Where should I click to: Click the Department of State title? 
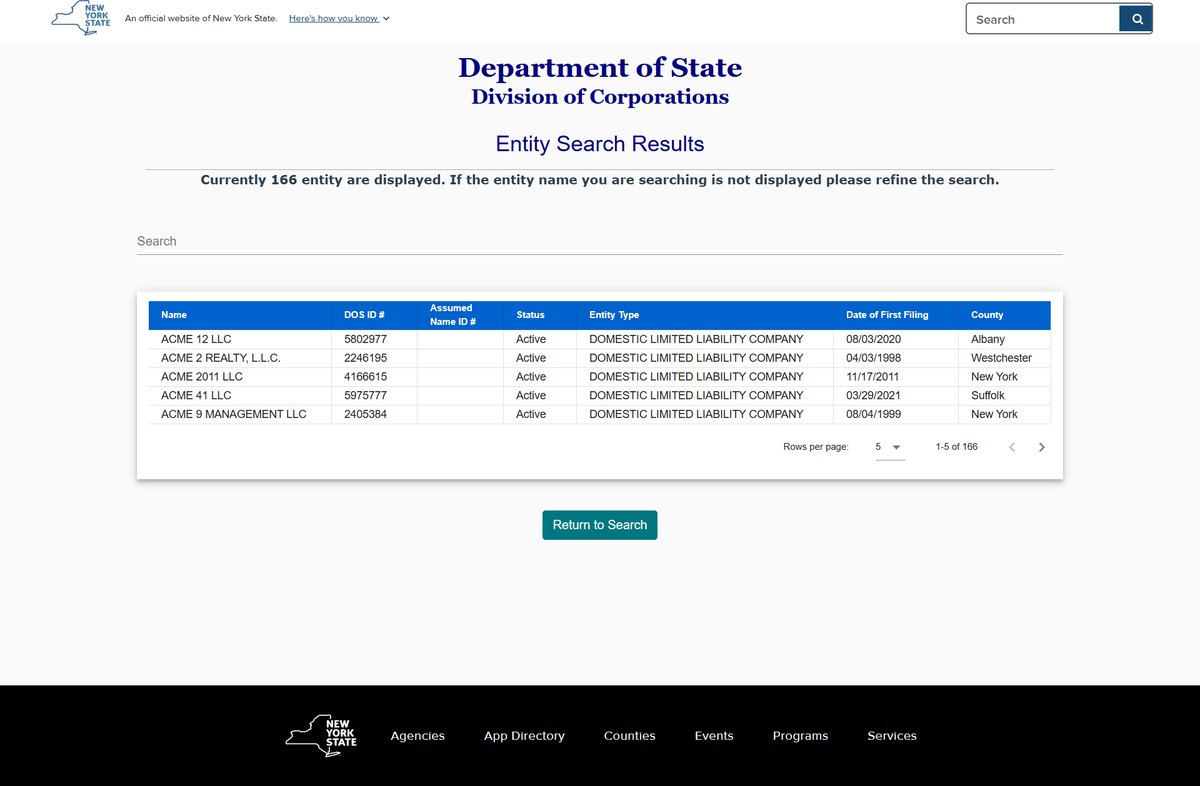point(600,68)
